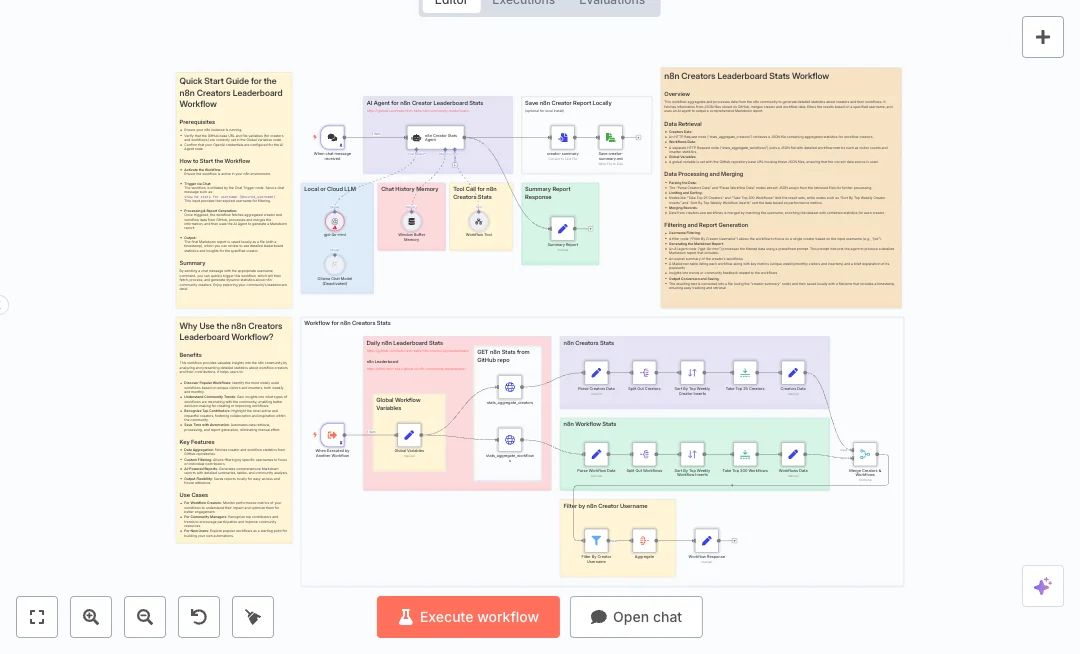Click the Merge Creators & Workflows node
1080x654 pixels.
coord(865,456)
